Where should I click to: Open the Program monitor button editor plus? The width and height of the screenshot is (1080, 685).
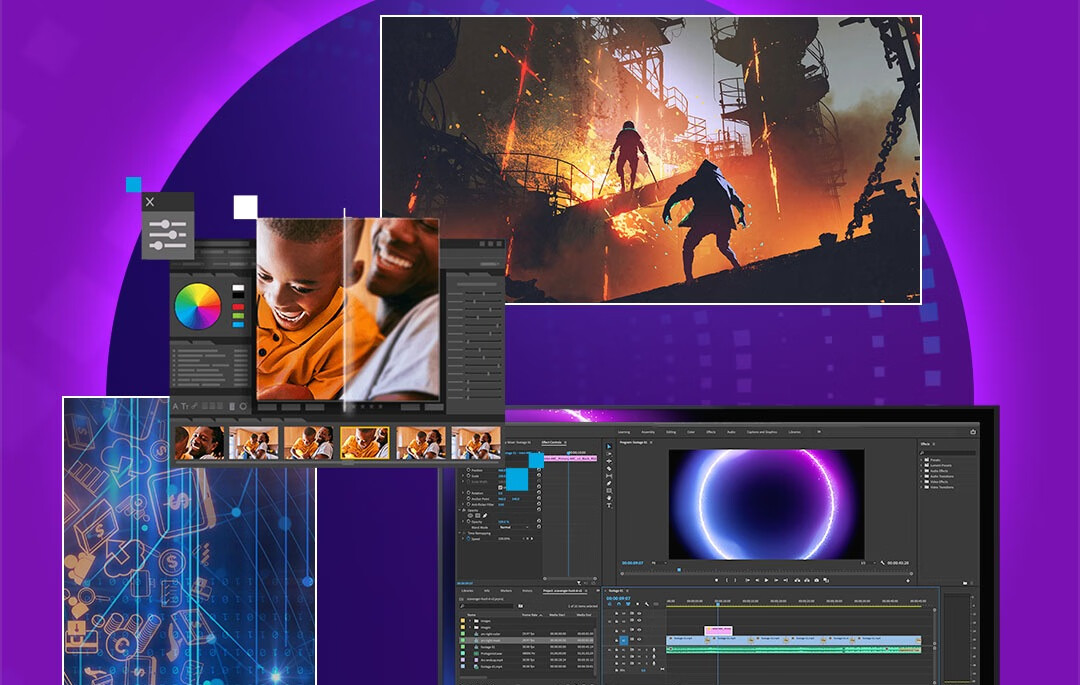click(908, 581)
